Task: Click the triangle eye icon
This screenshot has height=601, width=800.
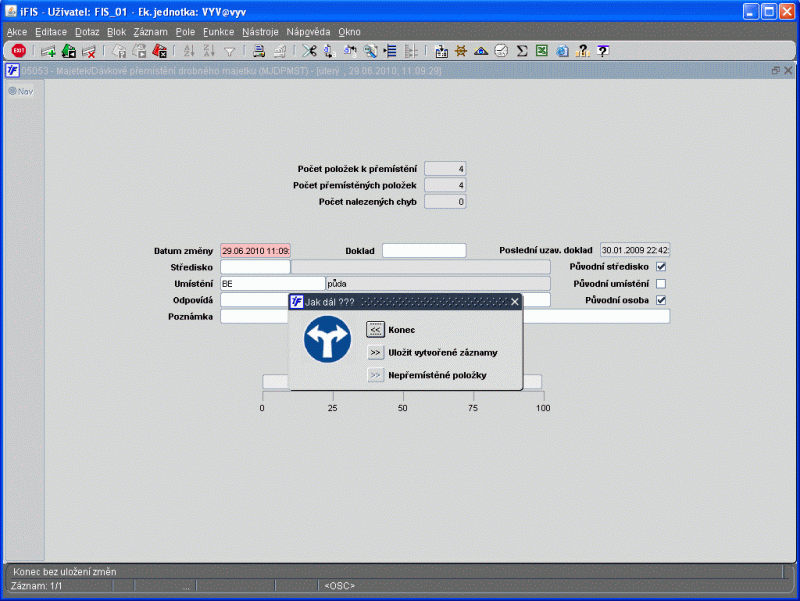Action: pos(481,51)
